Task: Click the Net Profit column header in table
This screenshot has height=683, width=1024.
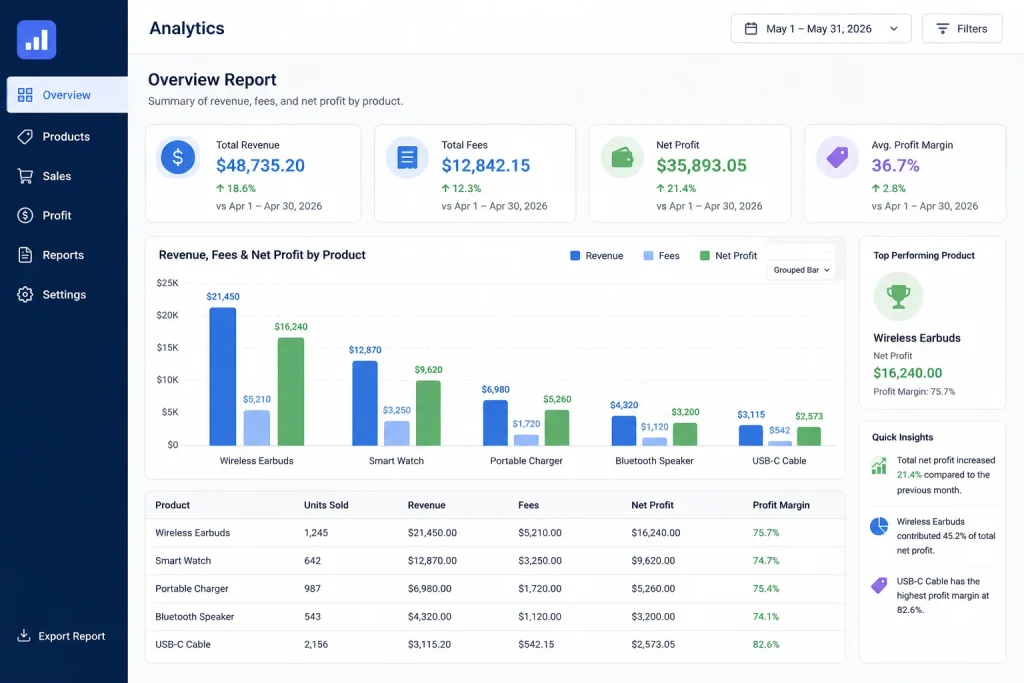Action: coord(652,505)
